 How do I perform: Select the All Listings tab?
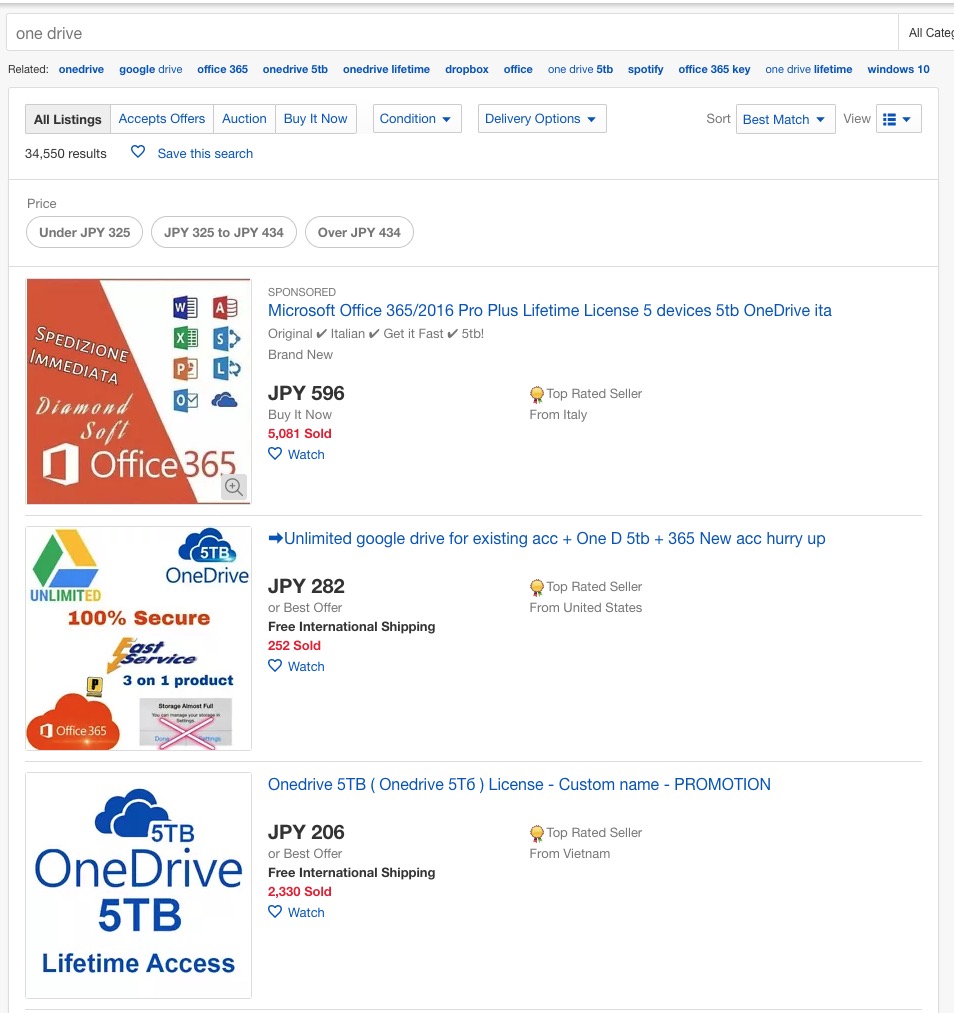tap(68, 120)
